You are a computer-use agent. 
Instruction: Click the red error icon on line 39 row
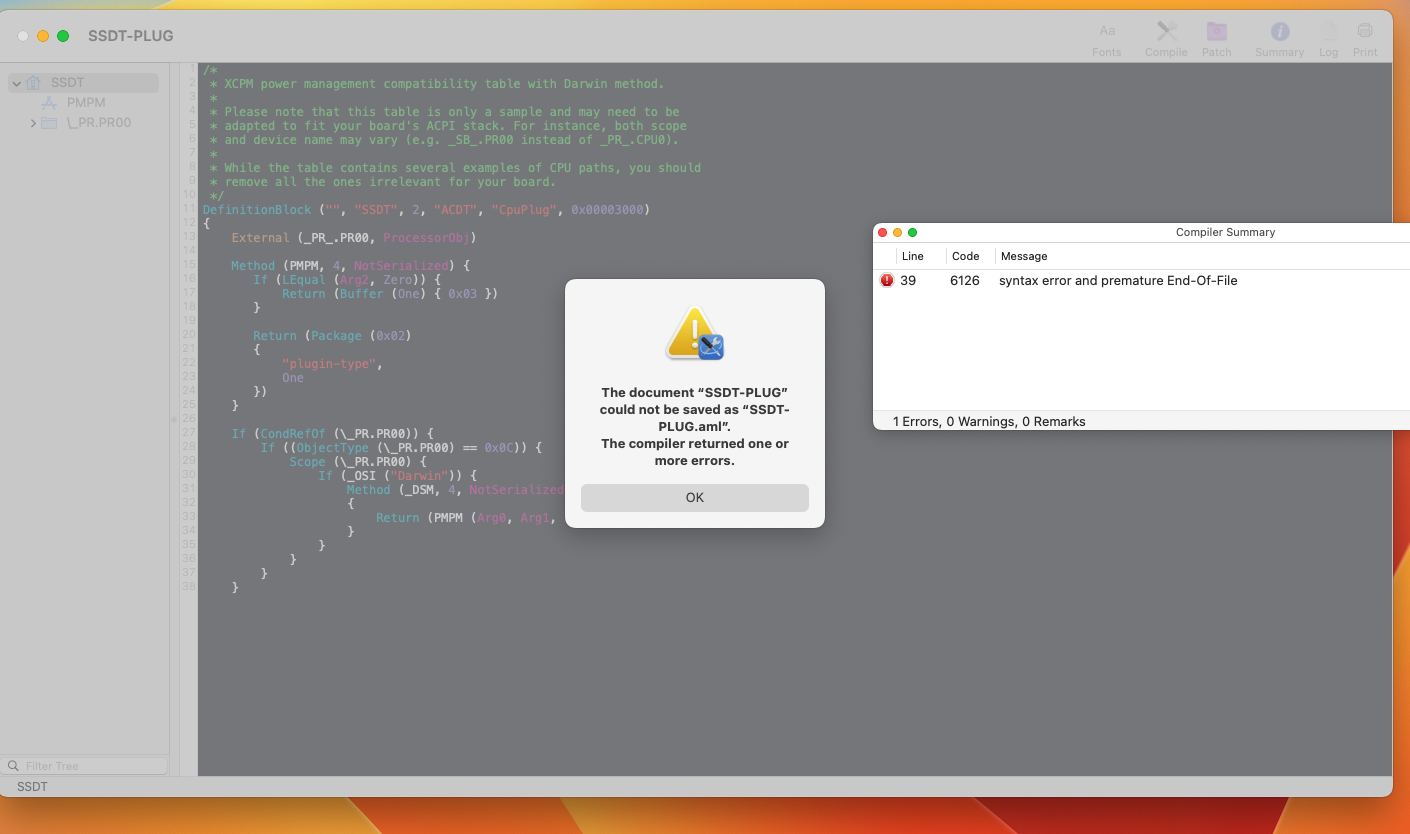click(x=887, y=281)
